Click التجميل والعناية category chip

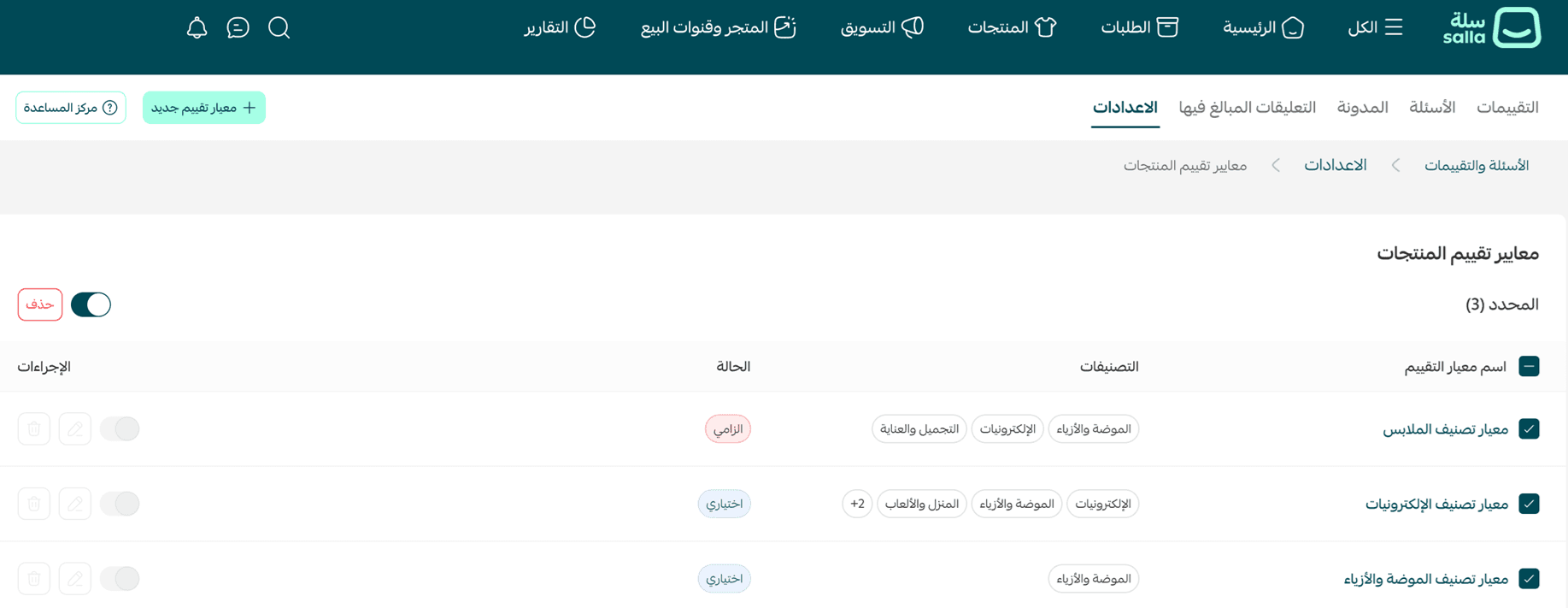tap(919, 428)
